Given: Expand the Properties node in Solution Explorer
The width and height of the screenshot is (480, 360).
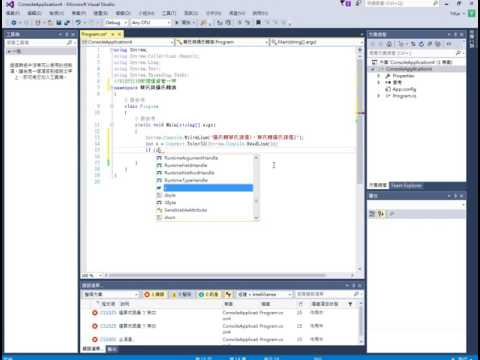Looking at the screenshot, I should (379, 76).
